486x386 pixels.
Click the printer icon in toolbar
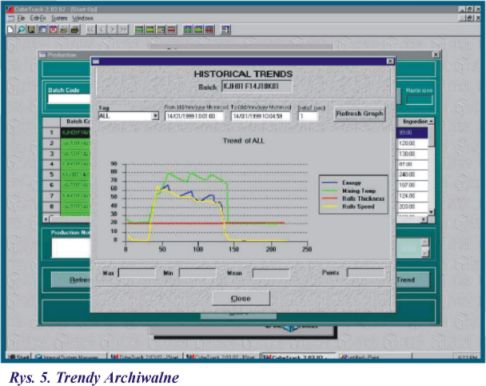tap(75, 30)
